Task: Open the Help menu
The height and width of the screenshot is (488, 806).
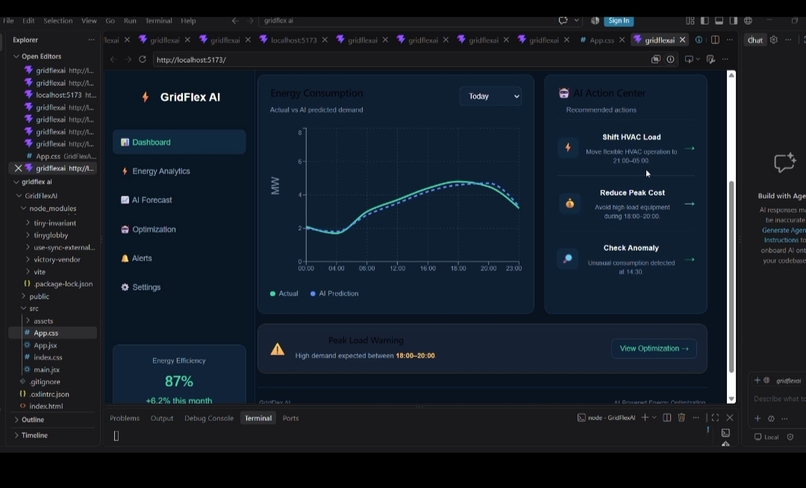Action: pos(188,21)
